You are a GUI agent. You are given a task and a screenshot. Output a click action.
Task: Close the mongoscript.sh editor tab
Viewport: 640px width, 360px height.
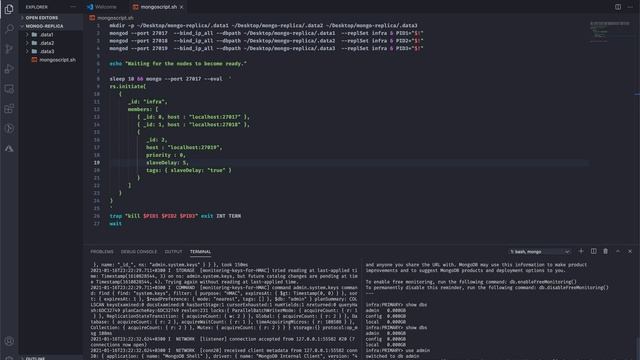pos(182,7)
